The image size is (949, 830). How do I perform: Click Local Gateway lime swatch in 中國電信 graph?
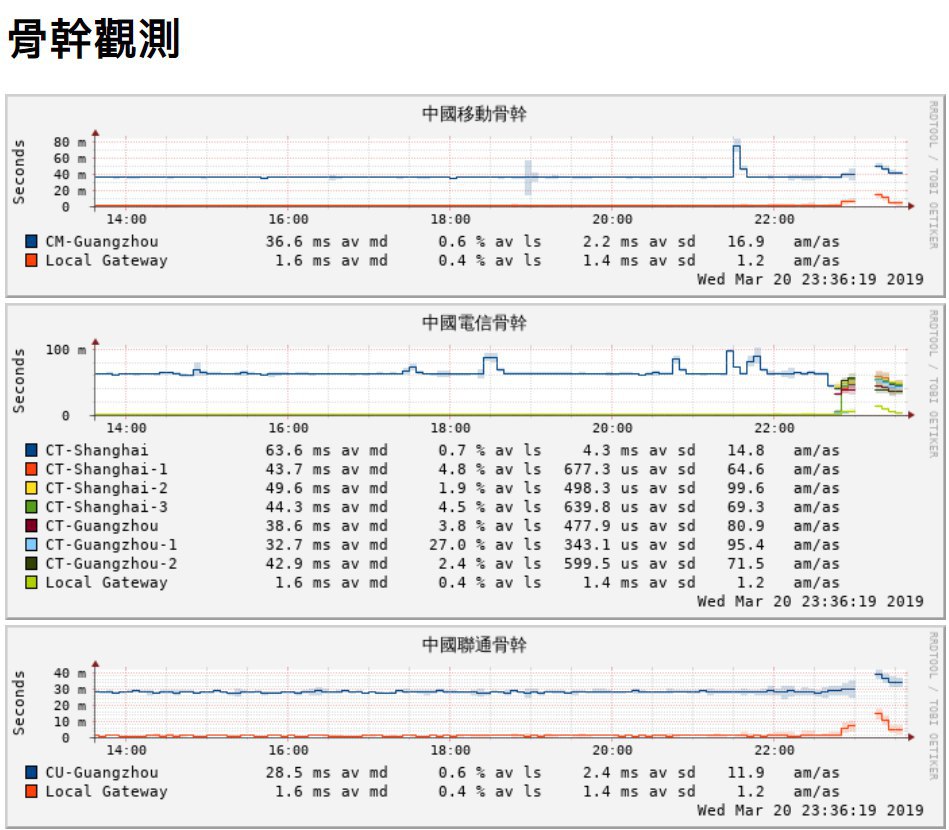[32, 583]
